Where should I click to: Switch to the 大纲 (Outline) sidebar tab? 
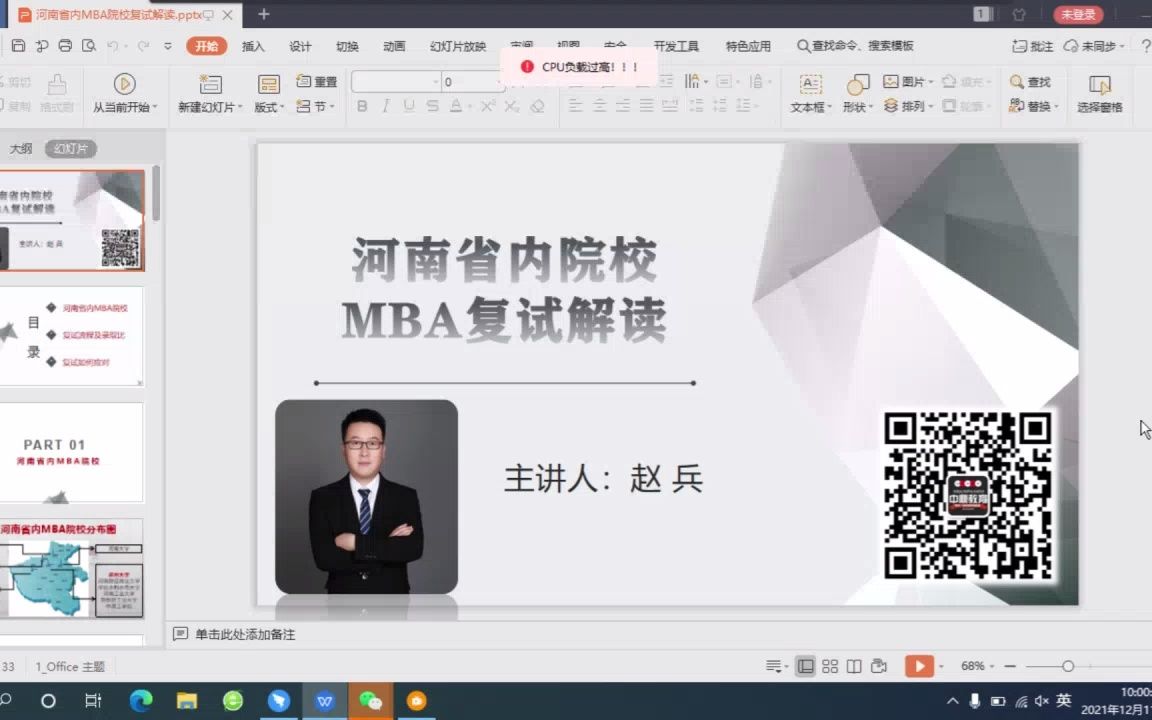[x=20, y=147]
